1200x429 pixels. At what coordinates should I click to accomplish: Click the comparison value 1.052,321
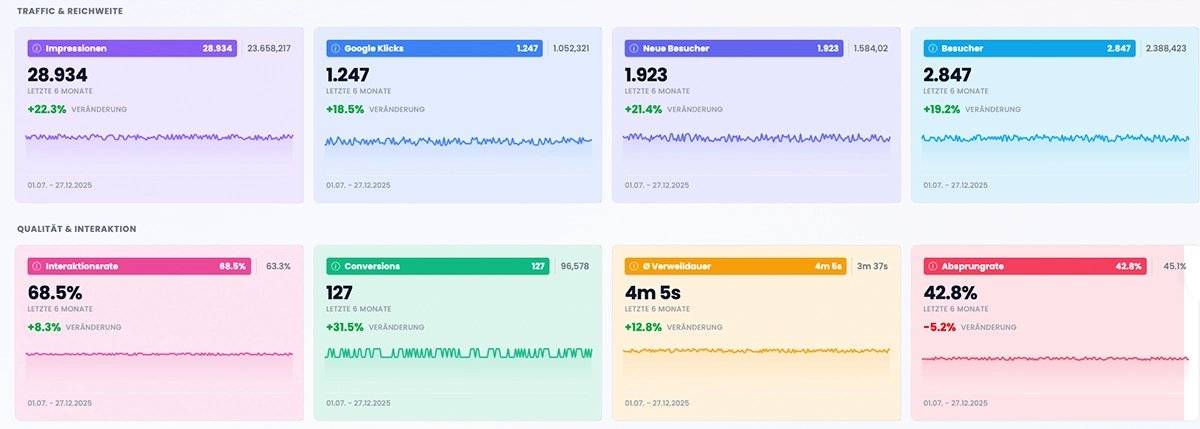pos(570,48)
